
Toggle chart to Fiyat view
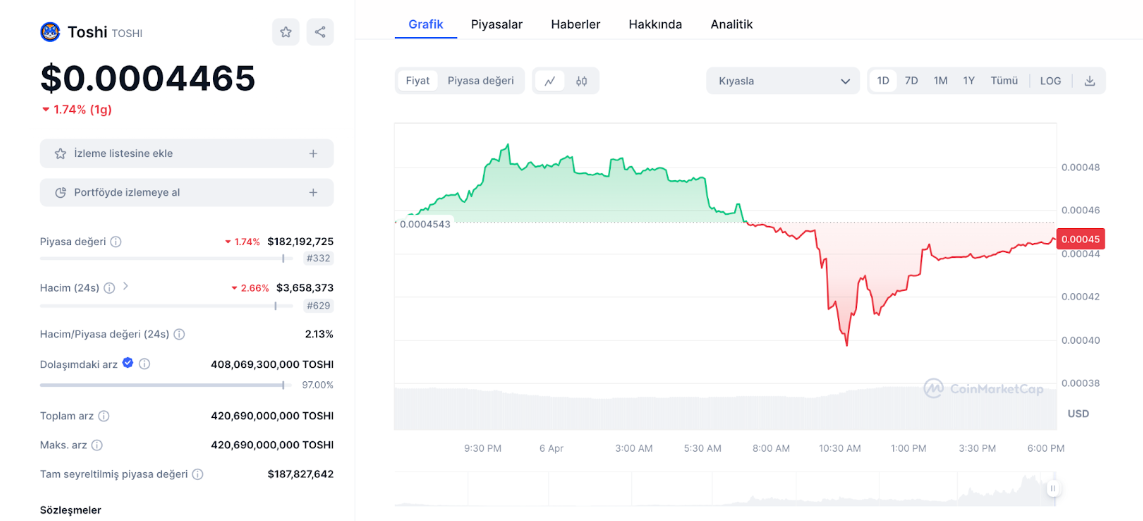point(418,81)
